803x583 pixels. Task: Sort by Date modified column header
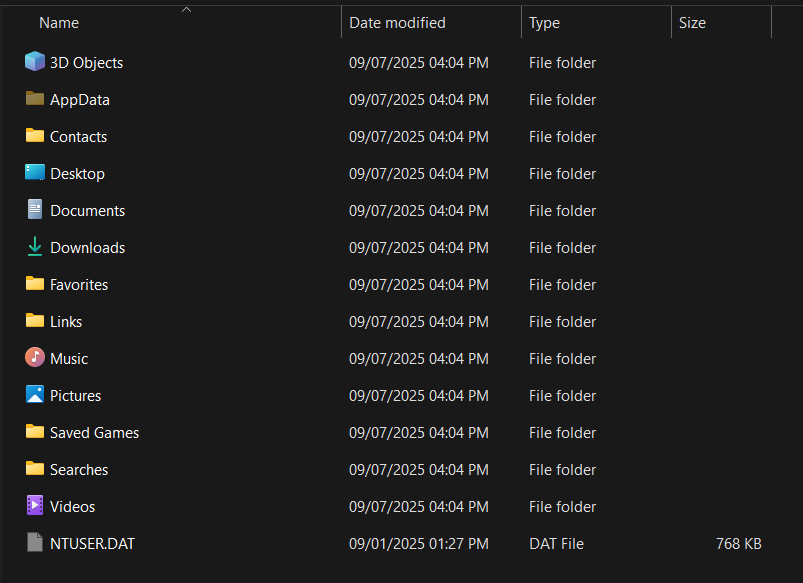[397, 23]
